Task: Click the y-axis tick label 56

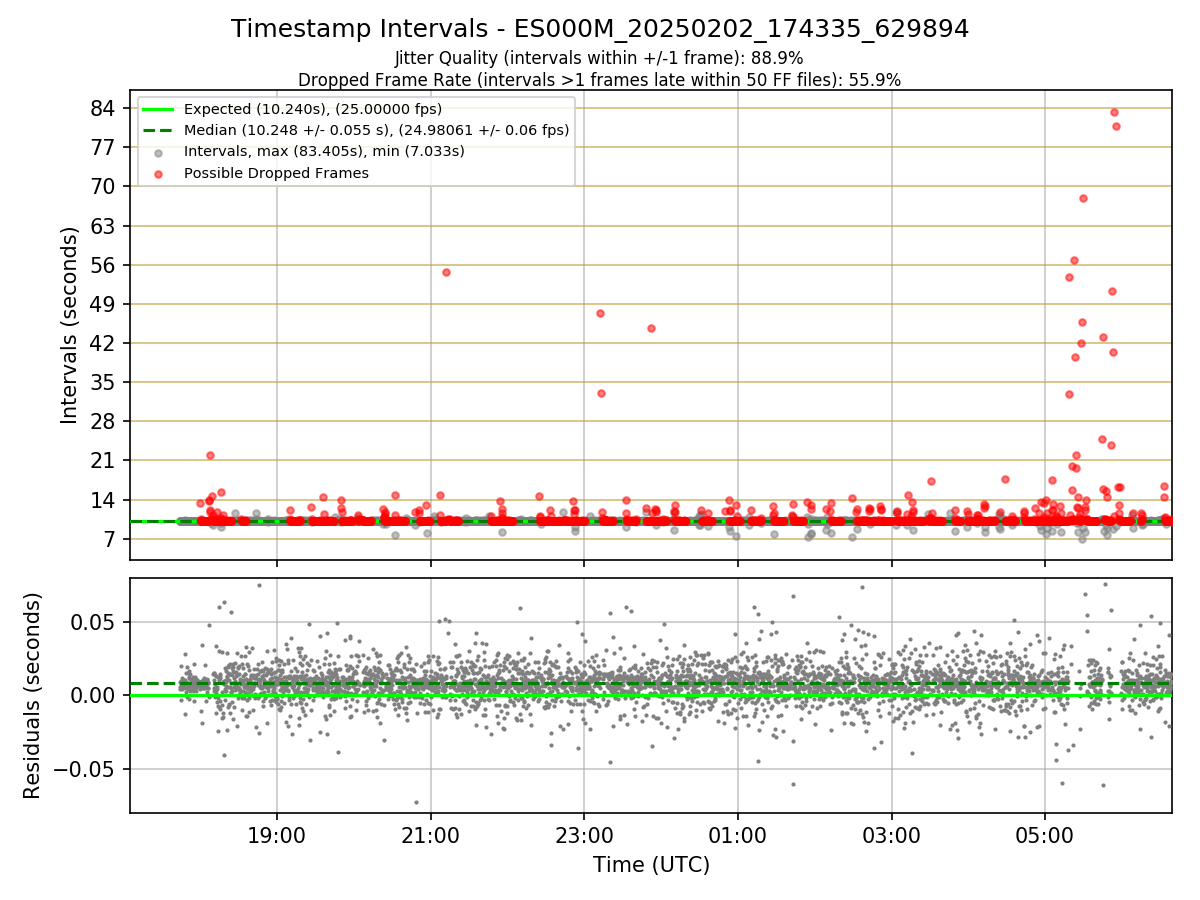Action: pos(105,265)
